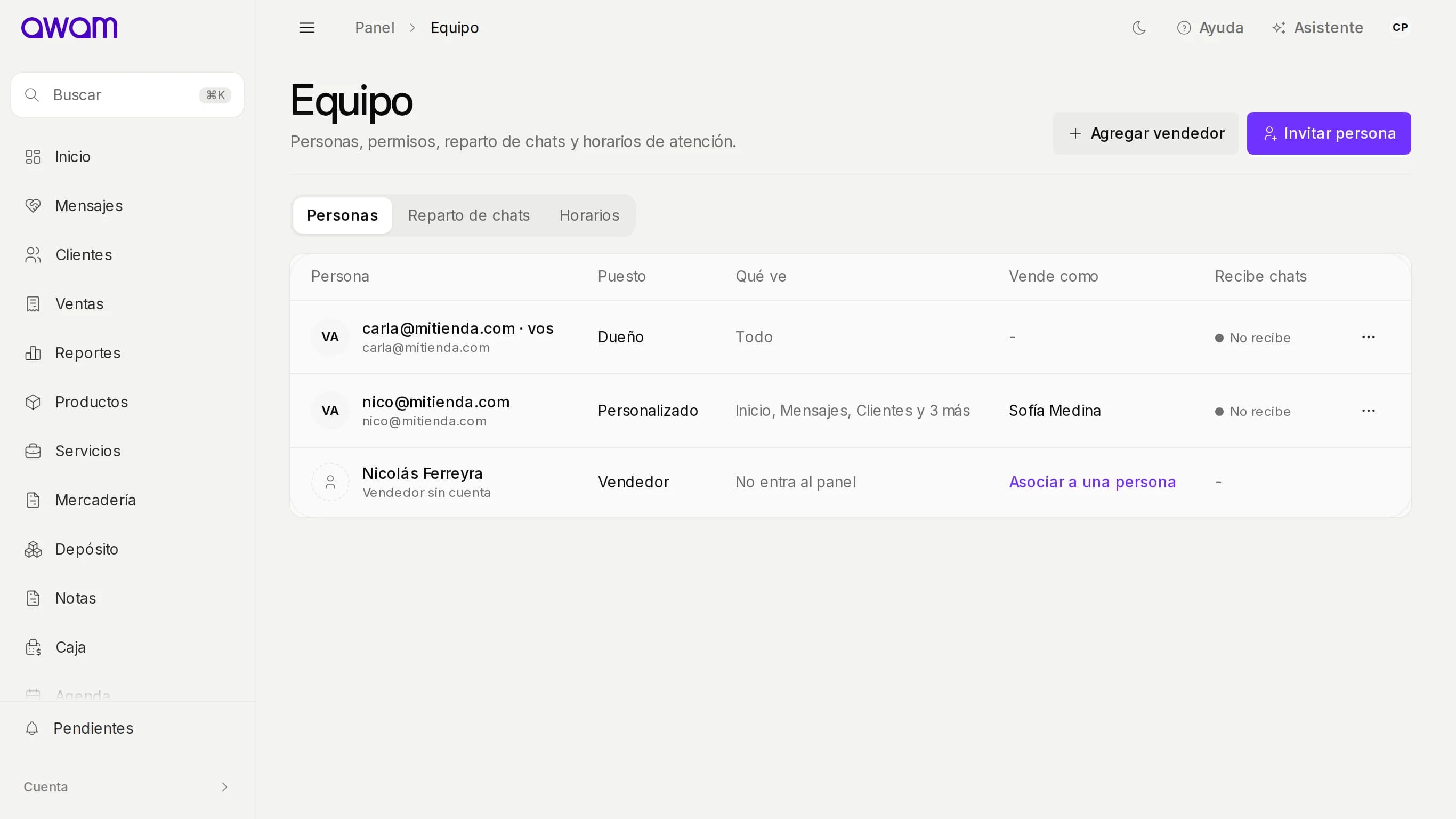Expand the Cuenta section chevron
The width and height of the screenshot is (1456, 819).
[x=224, y=788]
